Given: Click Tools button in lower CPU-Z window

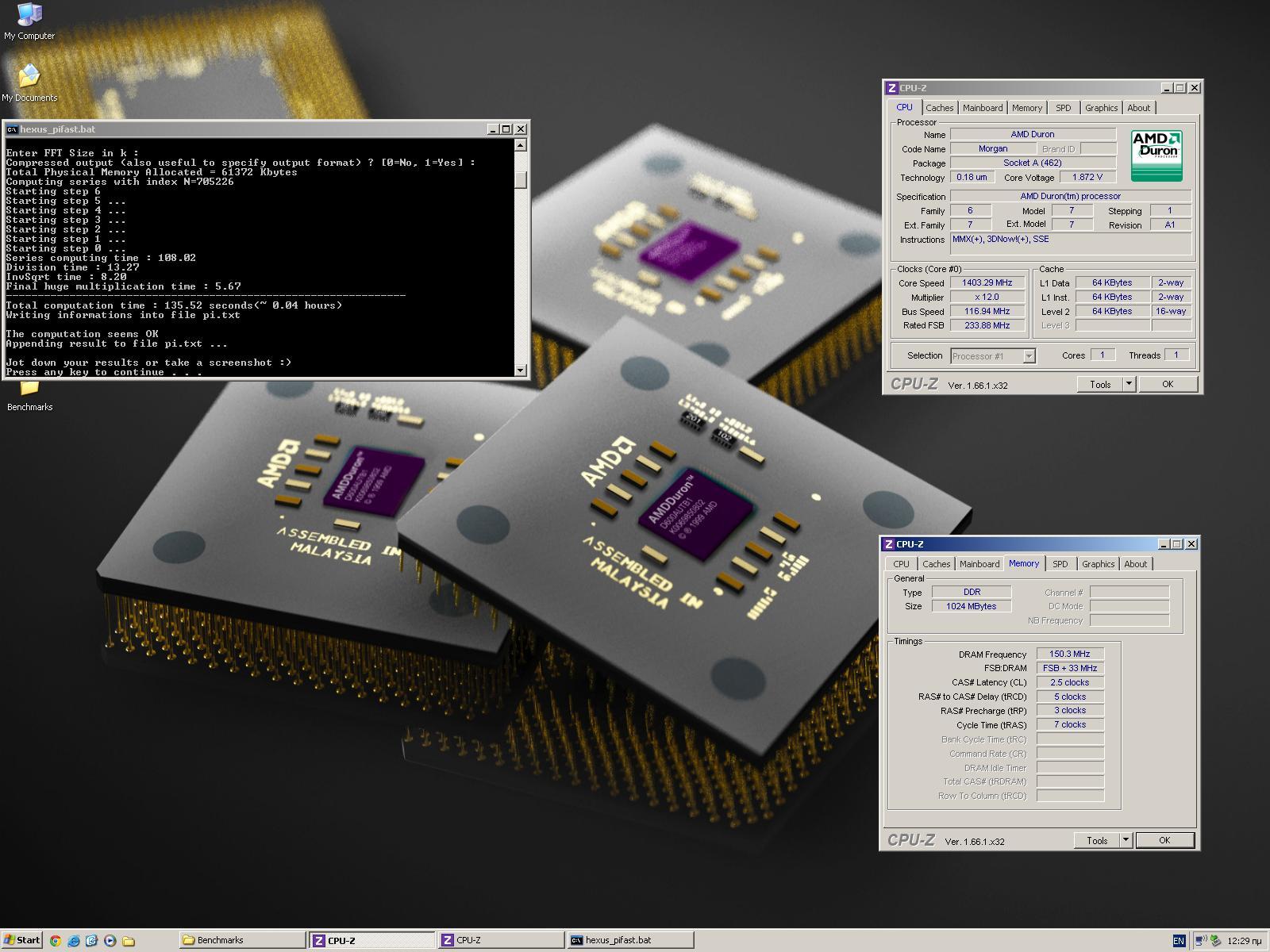Looking at the screenshot, I should click(x=1097, y=840).
